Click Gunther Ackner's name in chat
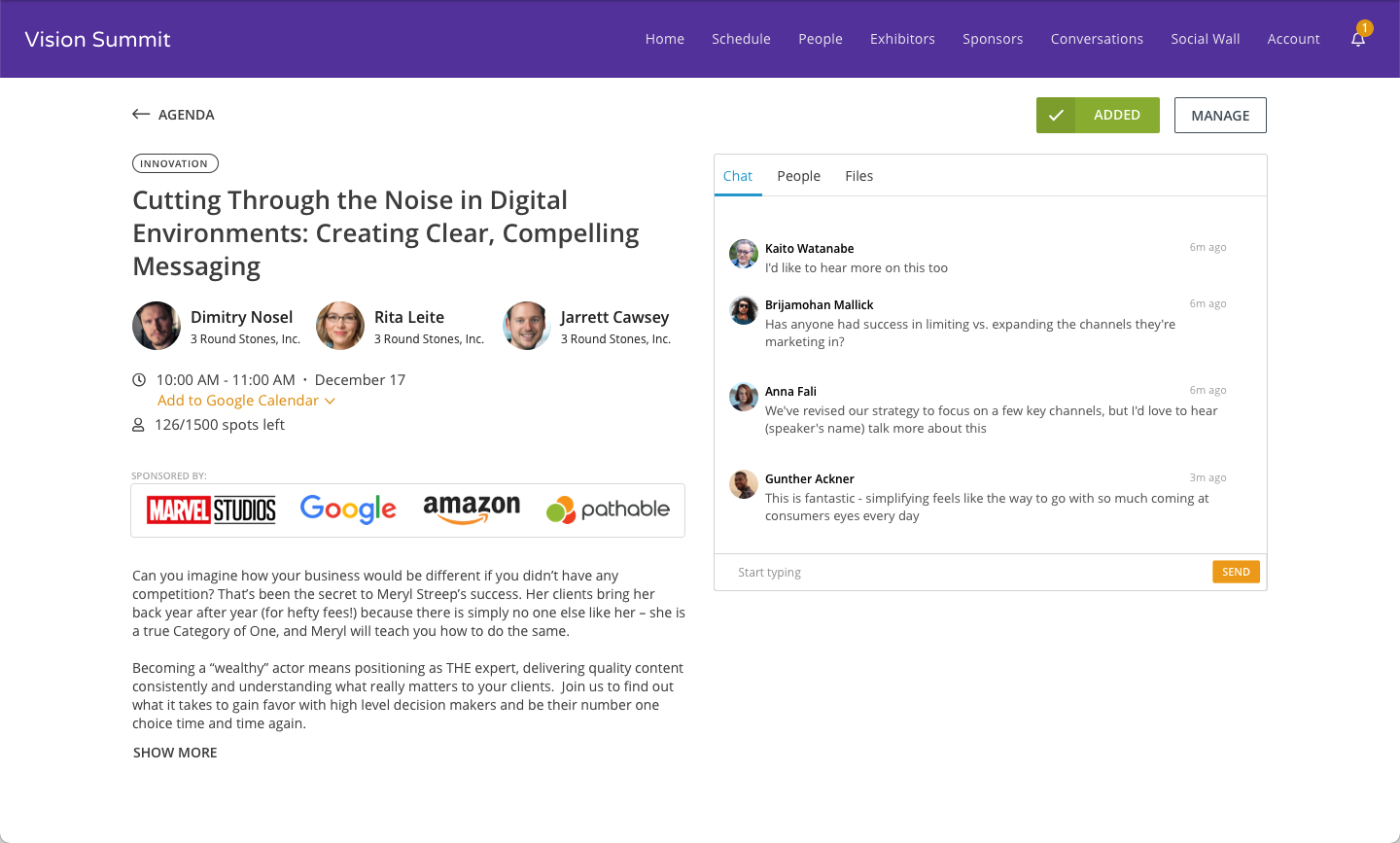 click(x=809, y=478)
